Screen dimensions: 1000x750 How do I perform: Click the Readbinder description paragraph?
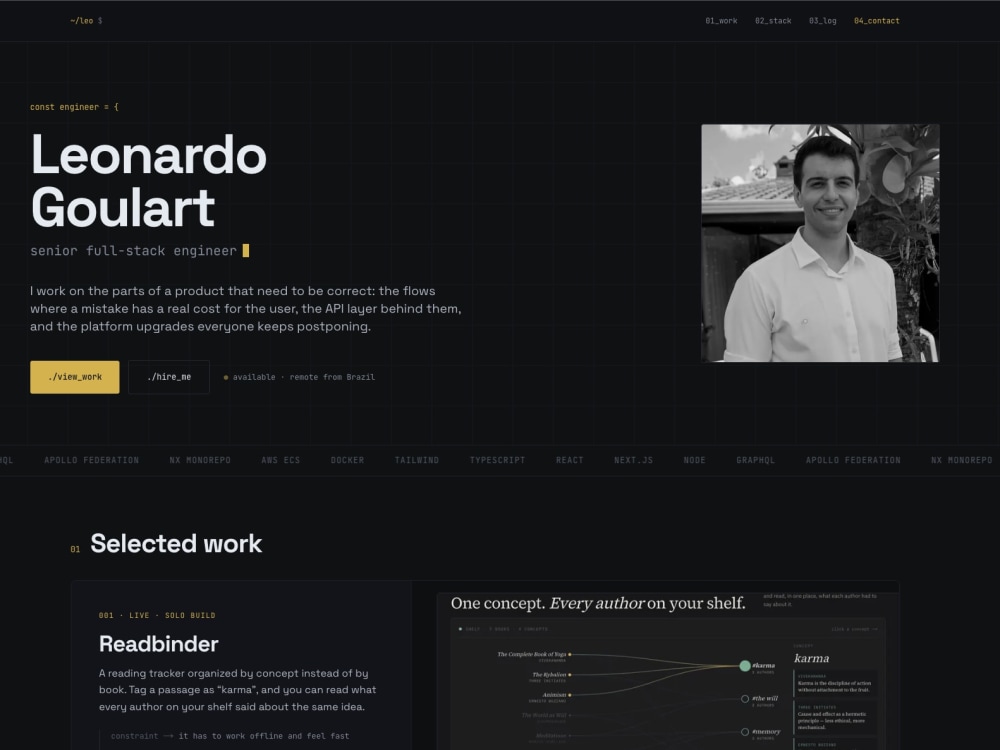237,690
